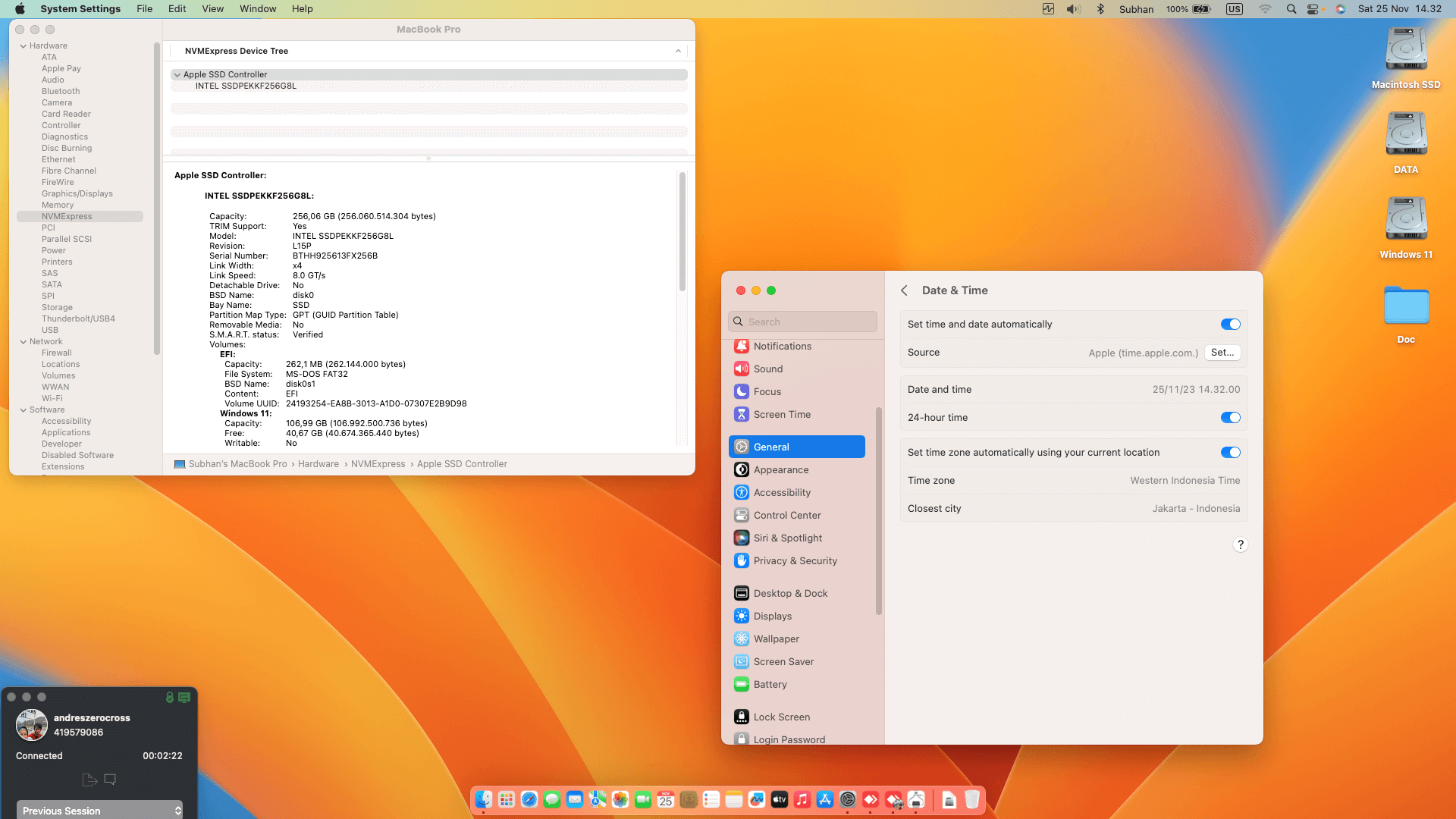
Task: Click the AnyDesk chat bubble icon
Action: coord(110,780)
